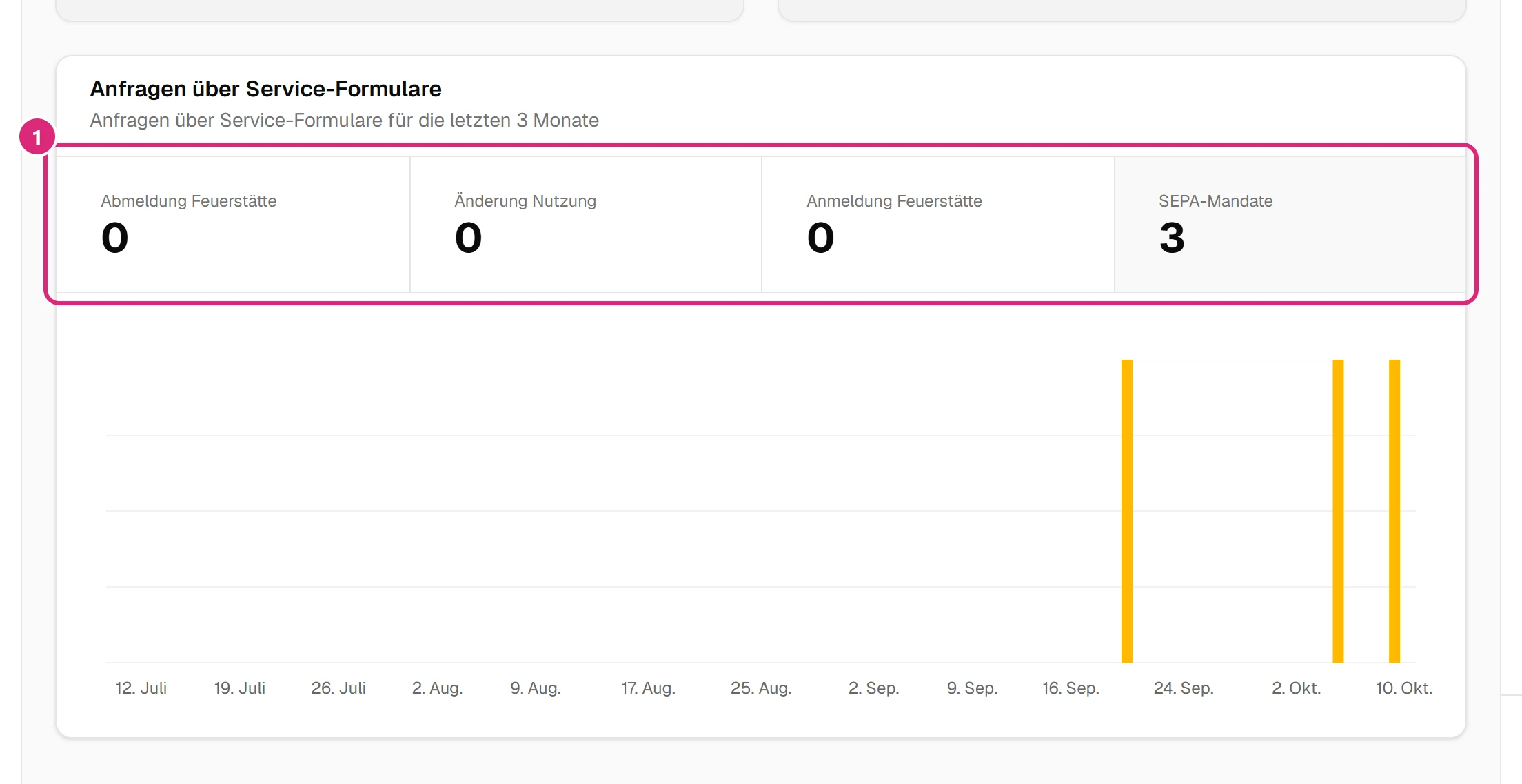Click the 12. Juli axis label
This screenshot has height=784, width=1522.
(141, 688)
